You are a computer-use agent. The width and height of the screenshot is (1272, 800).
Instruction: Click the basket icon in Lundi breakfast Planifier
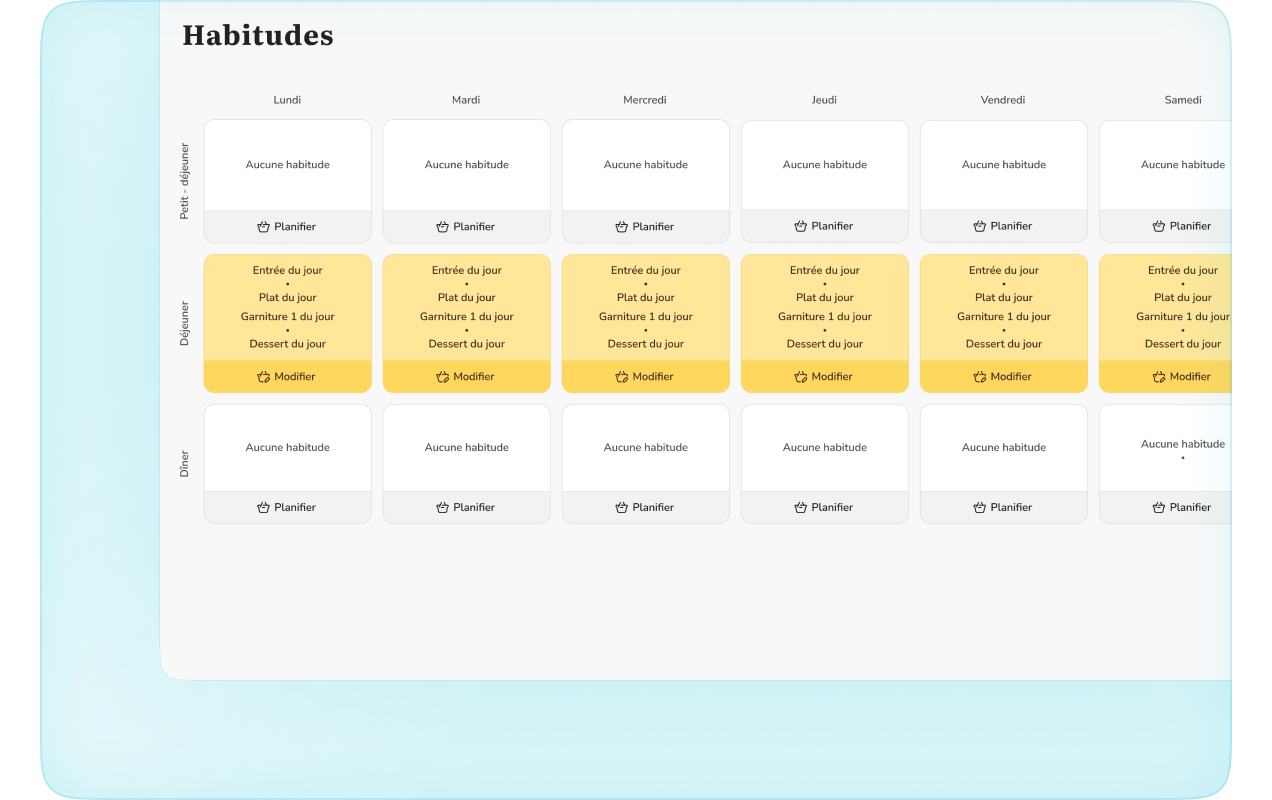(x=263, y=227)
